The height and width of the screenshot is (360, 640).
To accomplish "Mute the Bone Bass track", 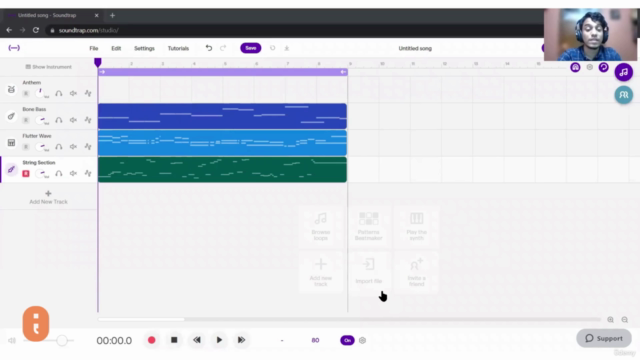I will coord(73,120).
